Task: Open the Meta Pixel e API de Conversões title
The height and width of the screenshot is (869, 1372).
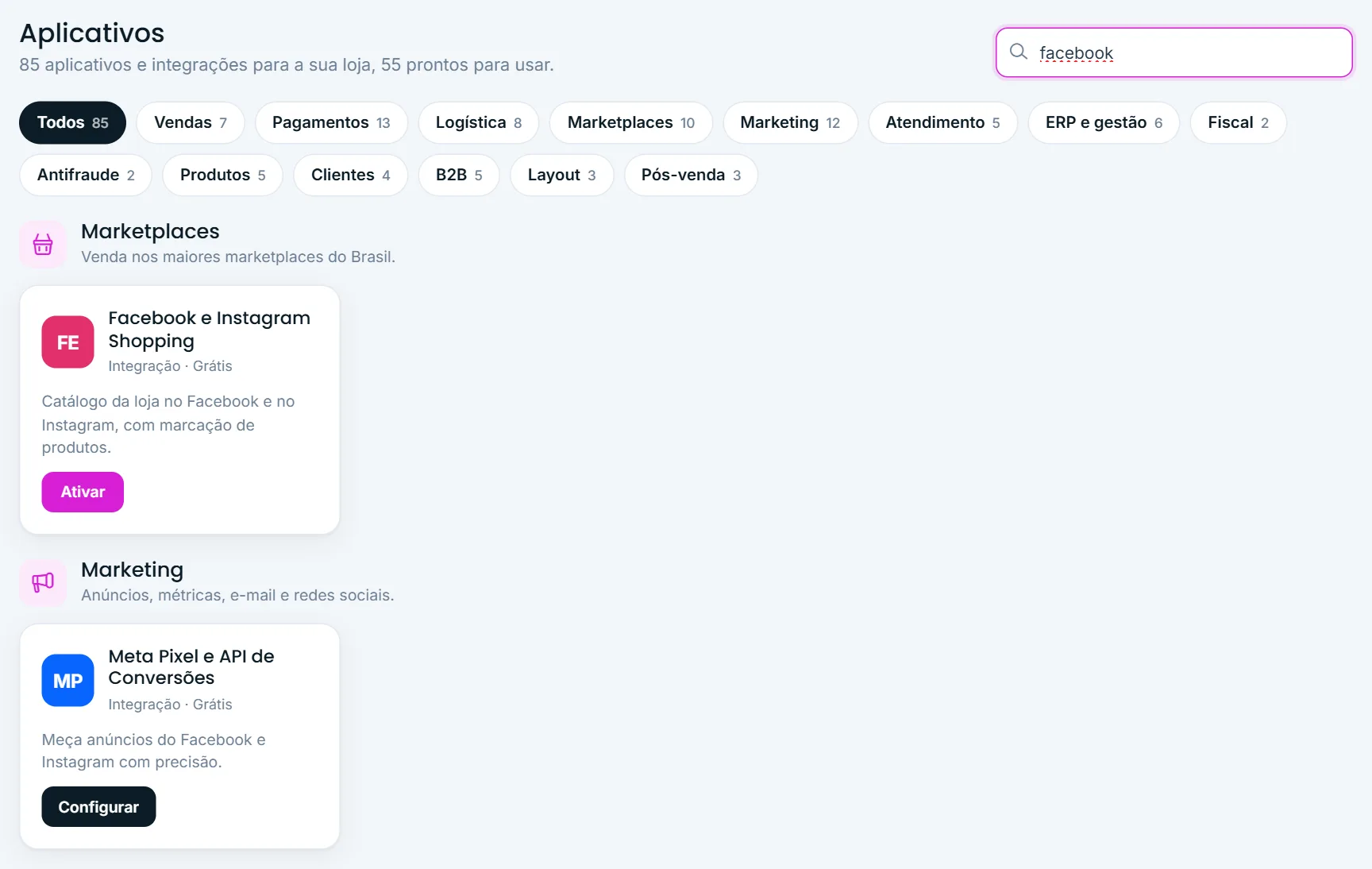Action: point(191,666)
